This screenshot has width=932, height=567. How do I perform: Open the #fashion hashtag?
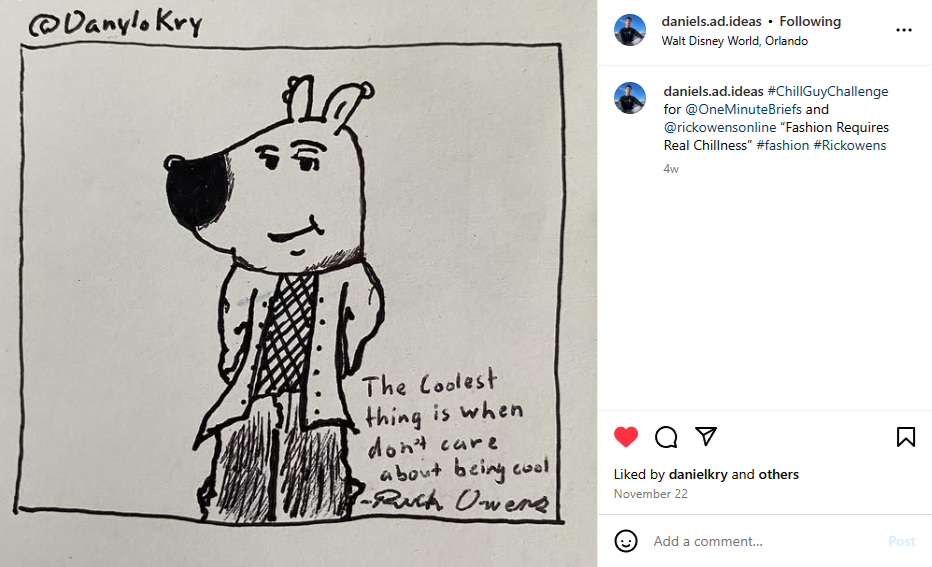click(x=782, y=146)
